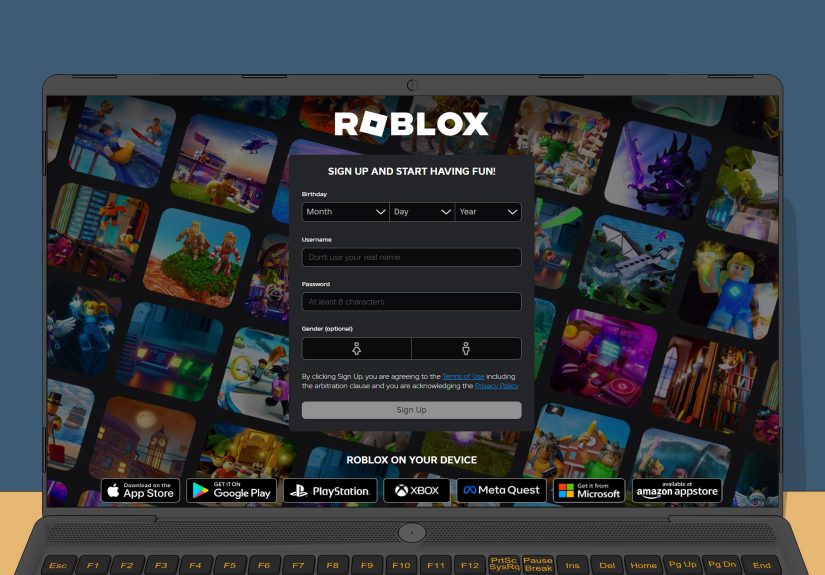The width and height of the screenshot is (825, 575).
Task: Click the helicopter game thumbnail
Action: coord(224,164)
